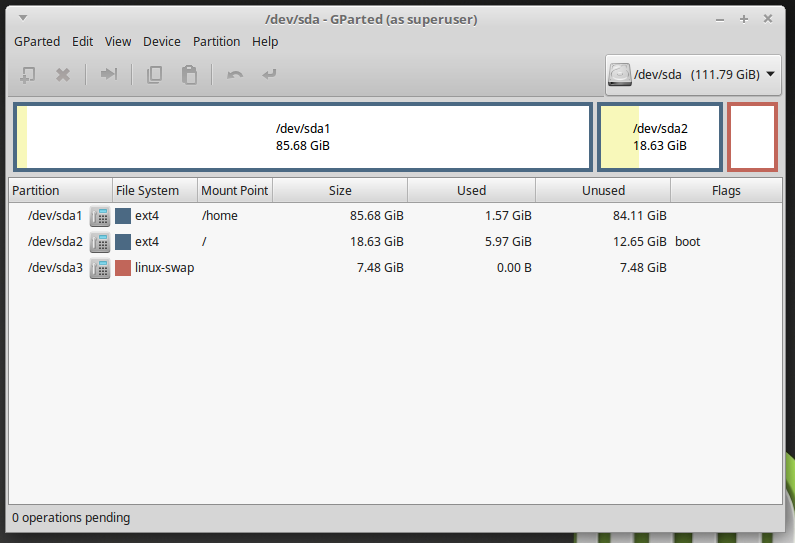Select the linux-swap color swatch in /dev/sda3 row

pyautogui.click(x=123, y=268)
